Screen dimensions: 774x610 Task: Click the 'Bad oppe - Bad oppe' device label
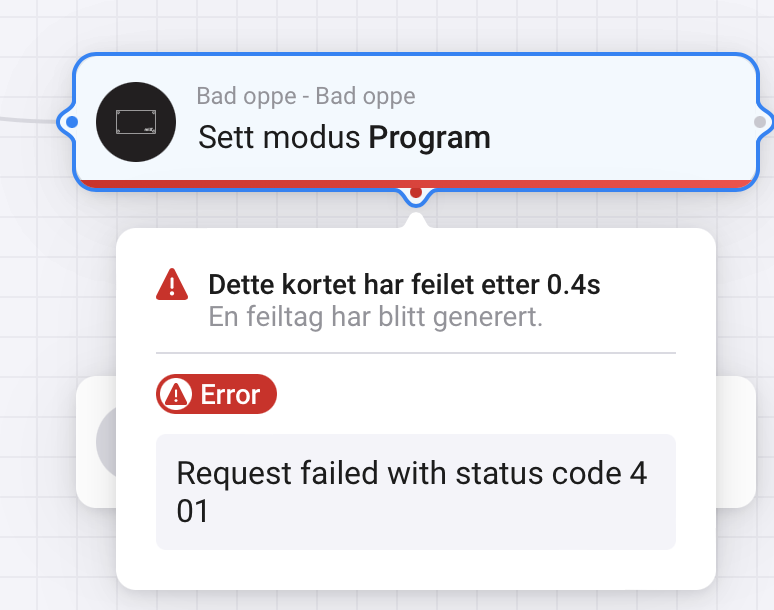[306, 96]
